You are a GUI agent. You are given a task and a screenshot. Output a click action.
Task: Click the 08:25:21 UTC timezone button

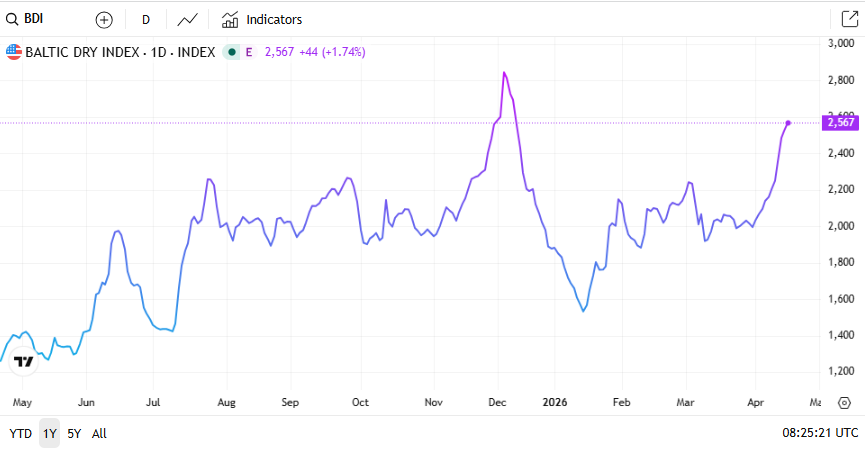click(818, 434)
